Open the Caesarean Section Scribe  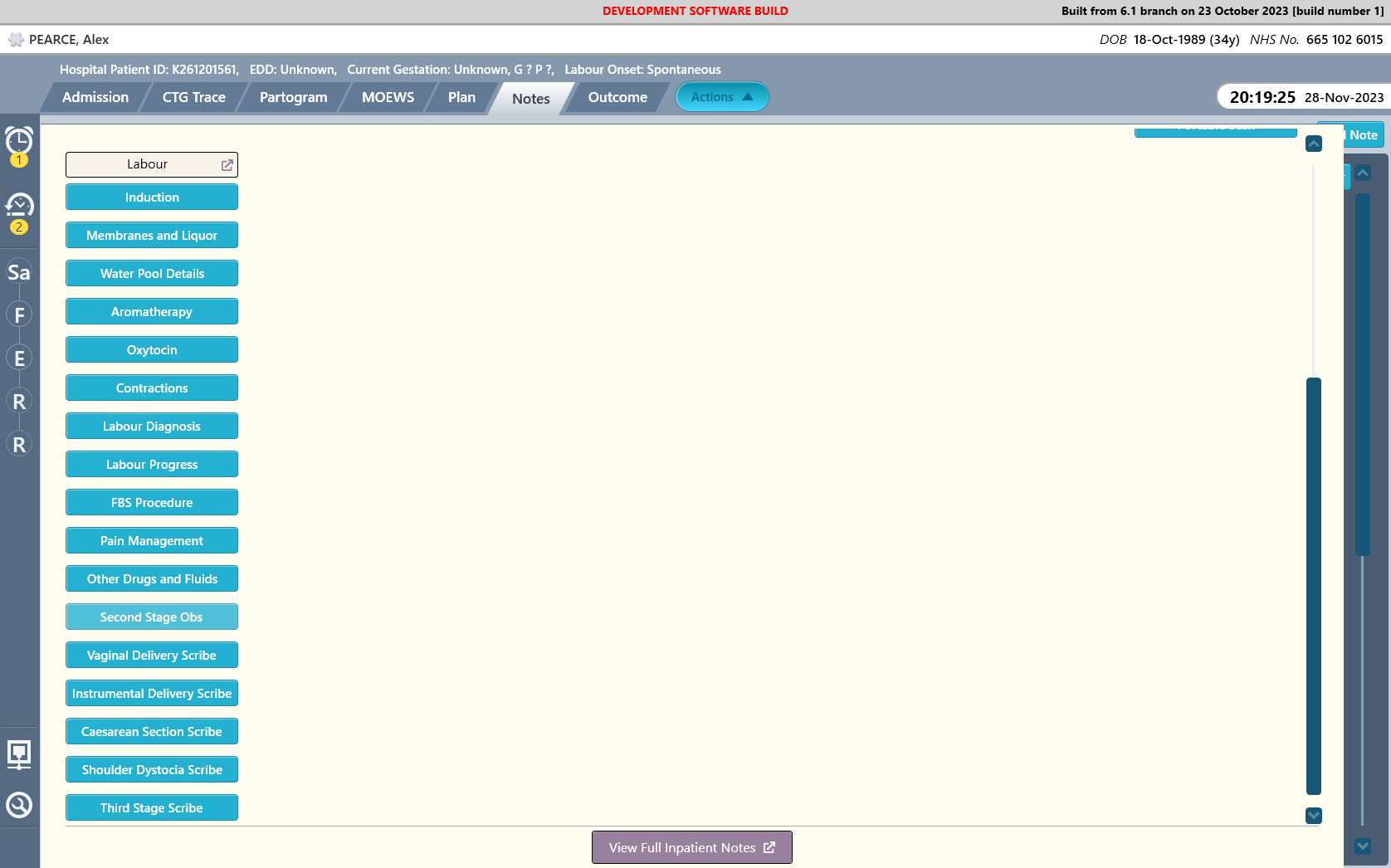click(152, 732)
